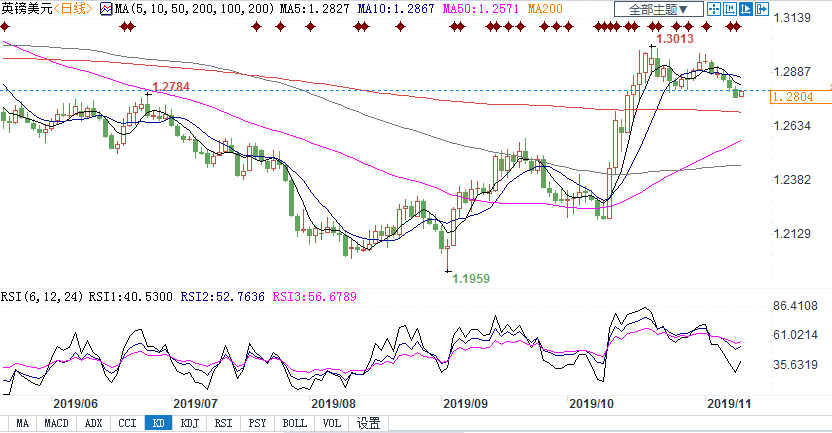Click the 设置 settings button
The image size is (832, 433).
pos(368,424)
